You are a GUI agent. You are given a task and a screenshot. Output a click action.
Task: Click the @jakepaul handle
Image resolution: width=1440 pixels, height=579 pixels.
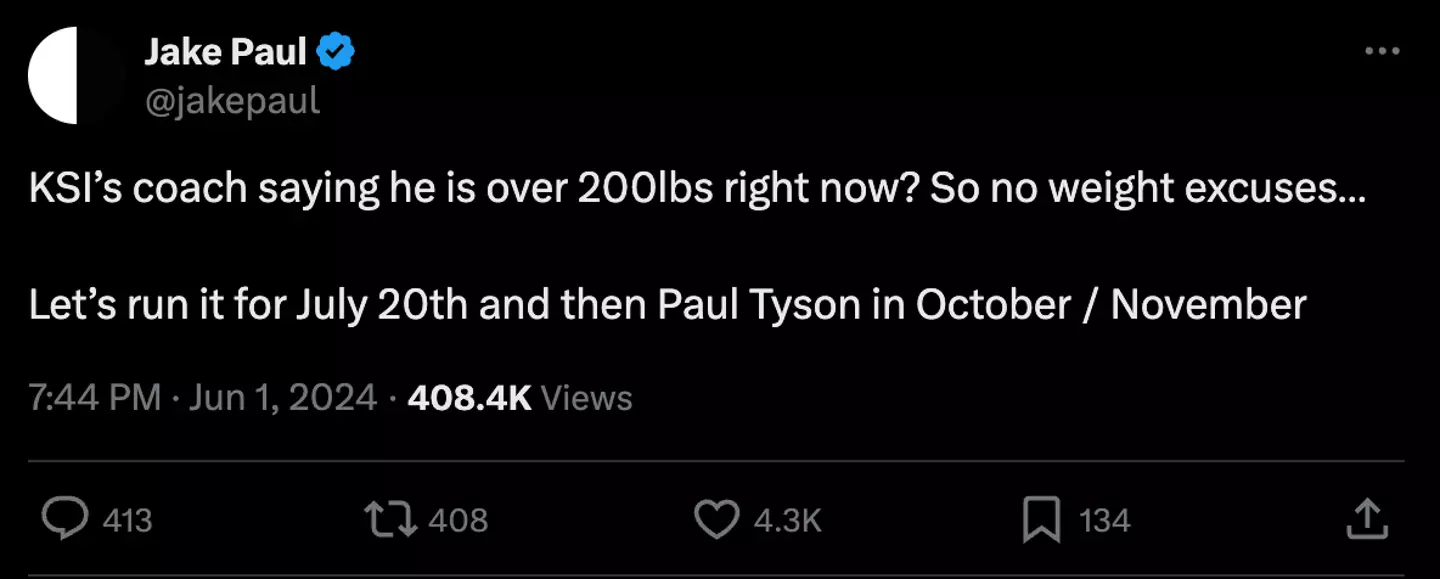coord(231,99)
